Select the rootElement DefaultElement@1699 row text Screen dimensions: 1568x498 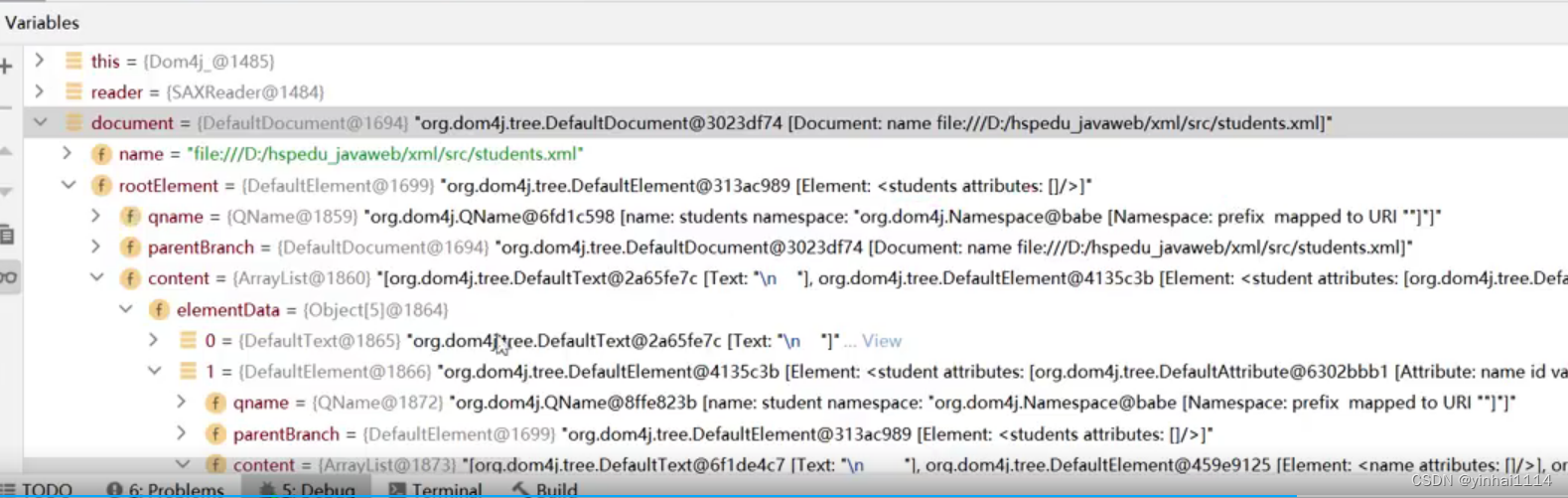605,186
